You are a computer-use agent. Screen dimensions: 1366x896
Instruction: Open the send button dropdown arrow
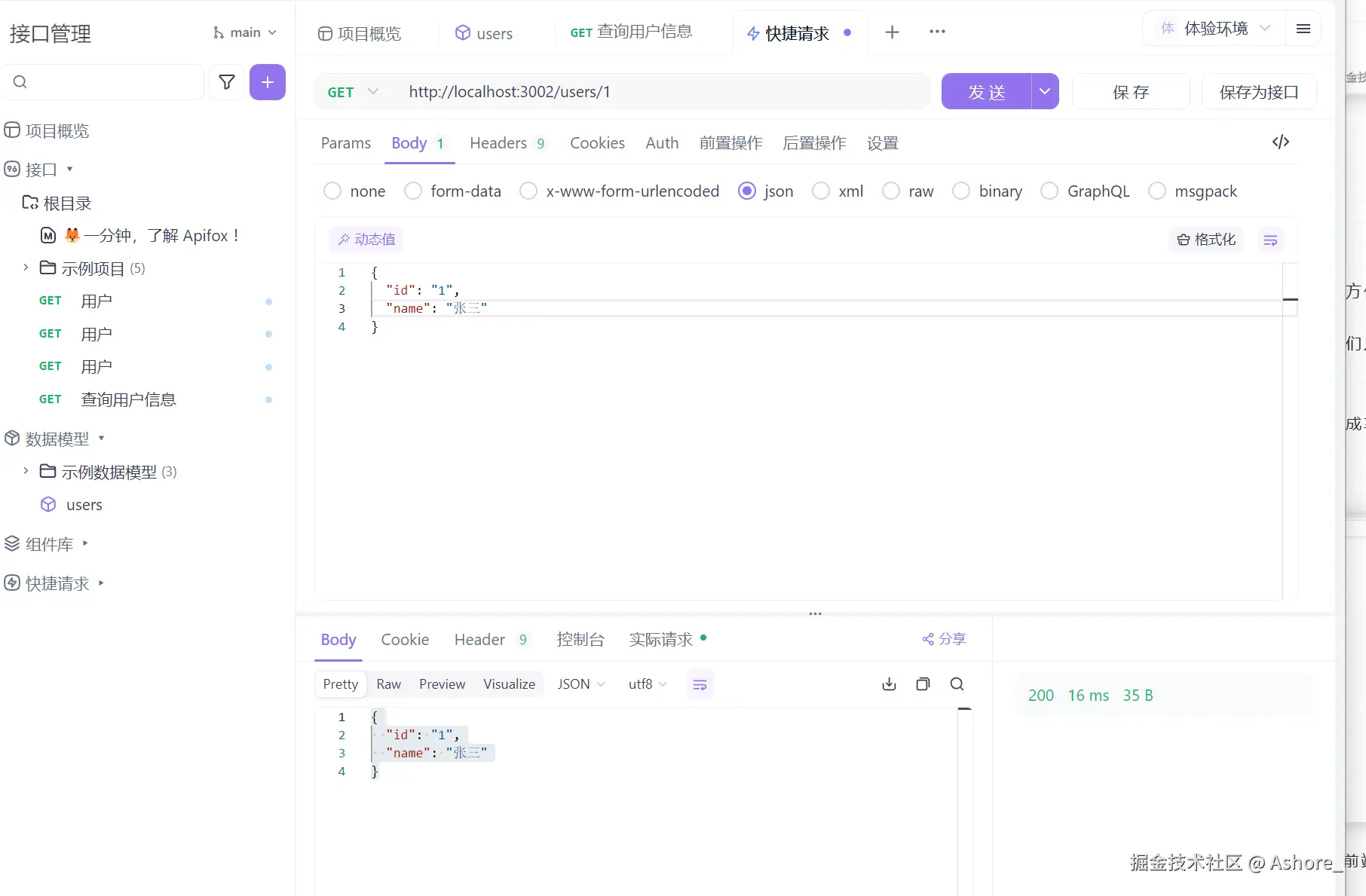pyautogui.click(x=1045, y=91)
